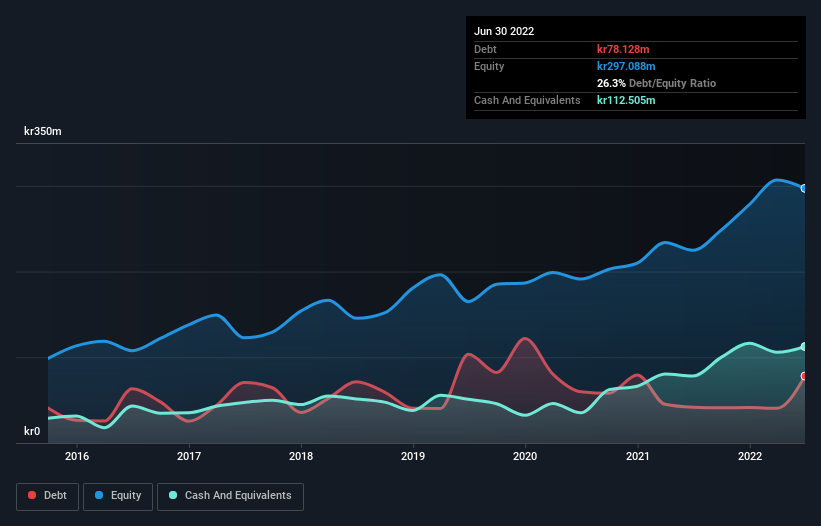Click the kr0 y-axis label

(x=33, y=432)
